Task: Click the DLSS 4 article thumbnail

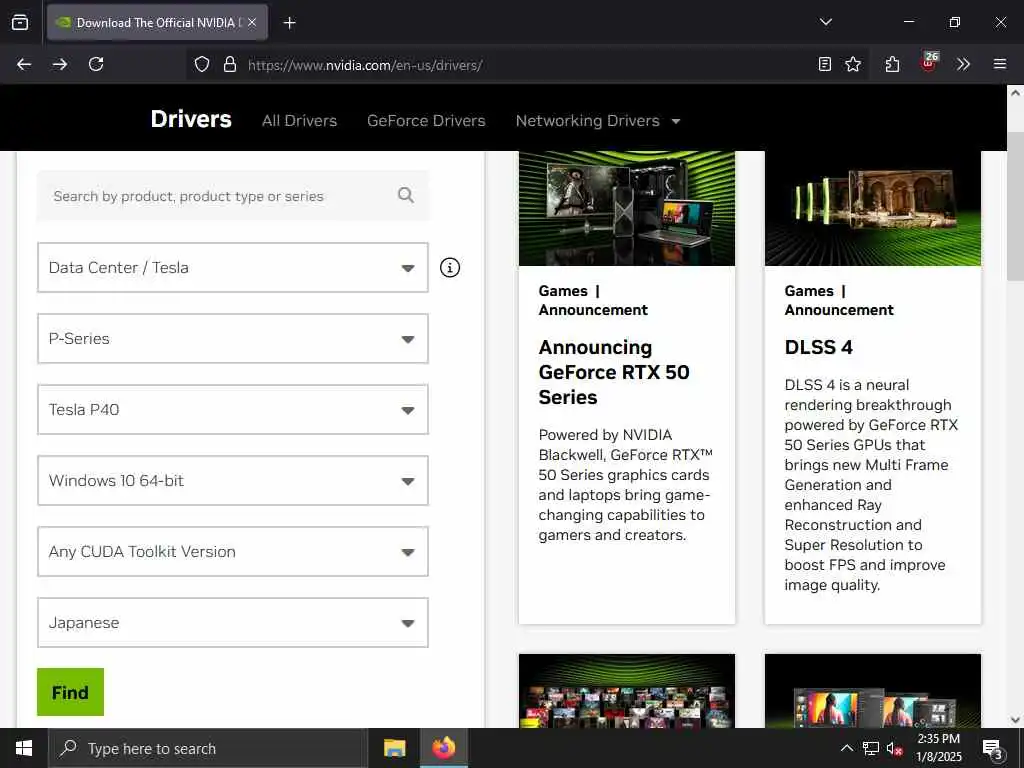Action: (872, 209)
